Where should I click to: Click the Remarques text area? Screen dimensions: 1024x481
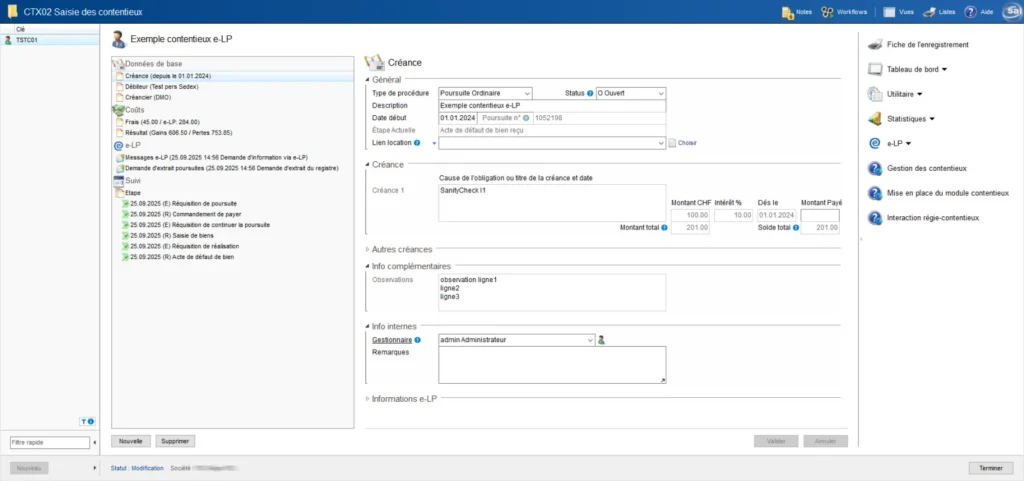pyautogui.click(x=552, y=365)
